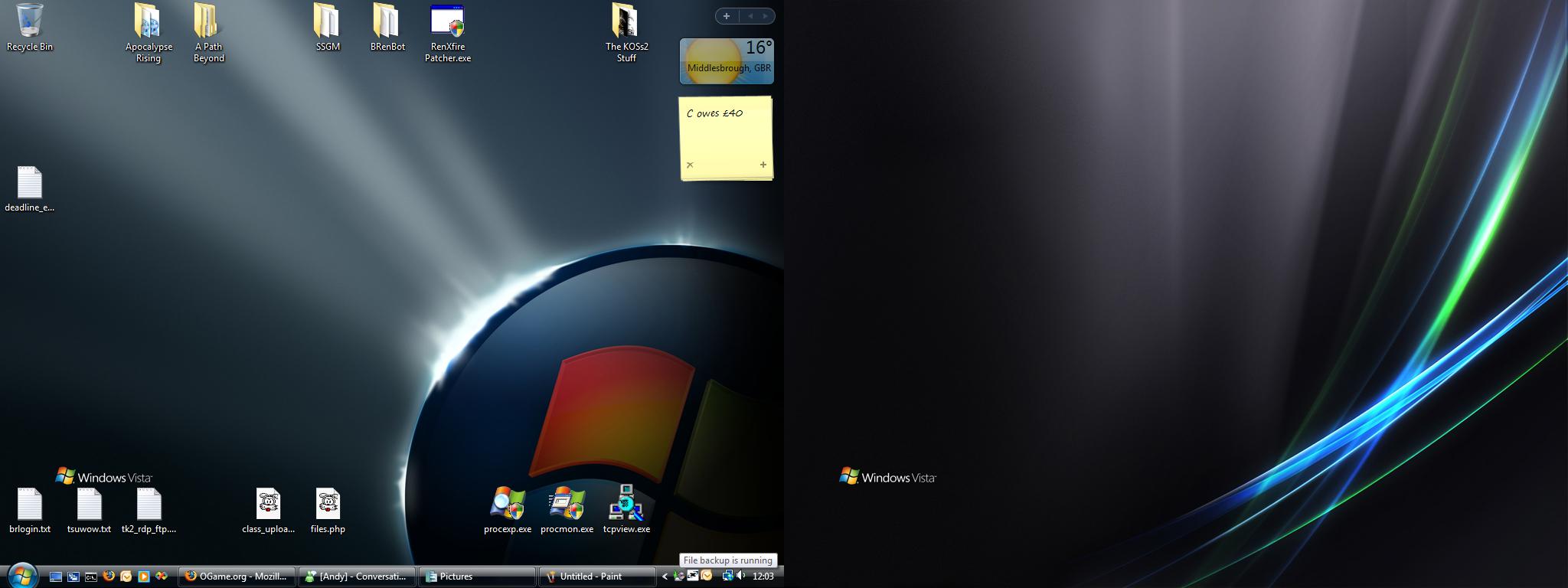Add a gadget using sidebar plus button
The width and height of the screenshot is (1568, 588).
(x=727, y=16)
